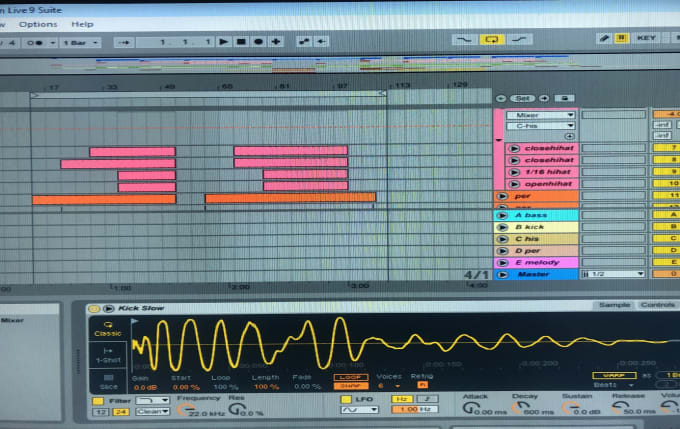Screen dimensions: 680x429
Task: Toggle the Punch-In switch
Action: coord(464,39)
